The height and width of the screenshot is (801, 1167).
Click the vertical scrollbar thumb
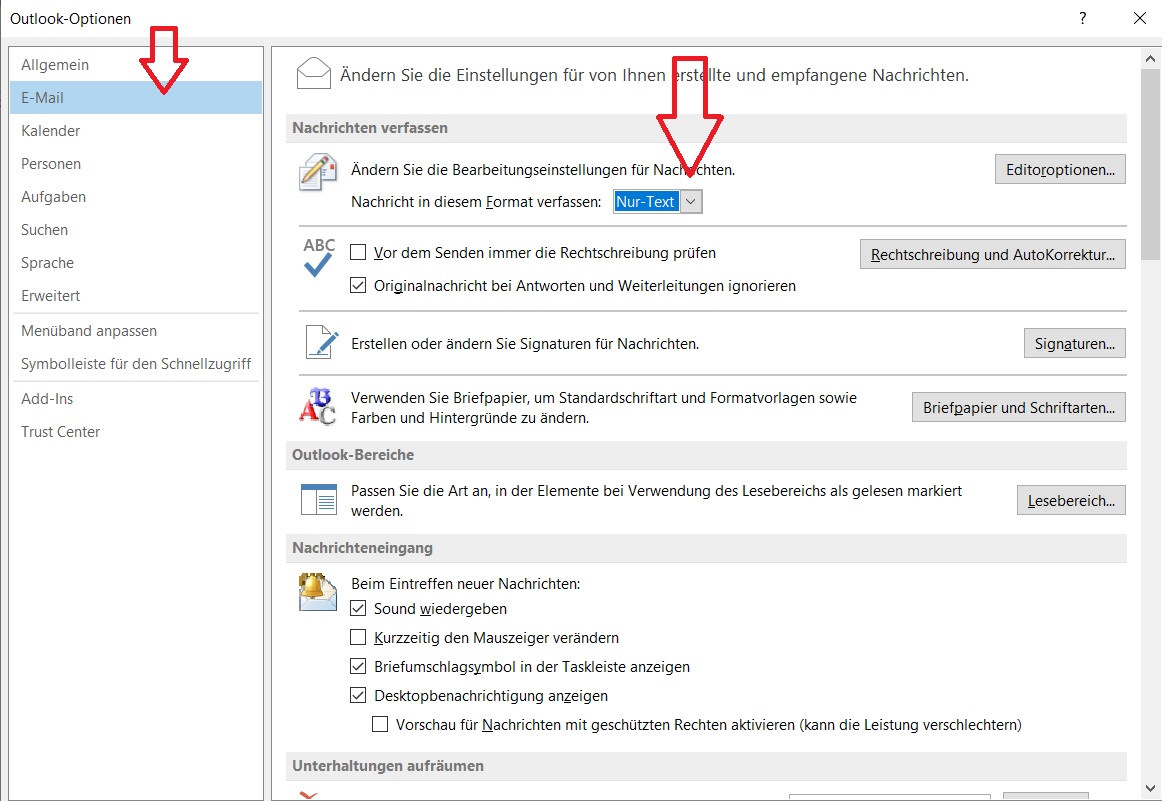pyautogui.click(x=1151, y=164)
